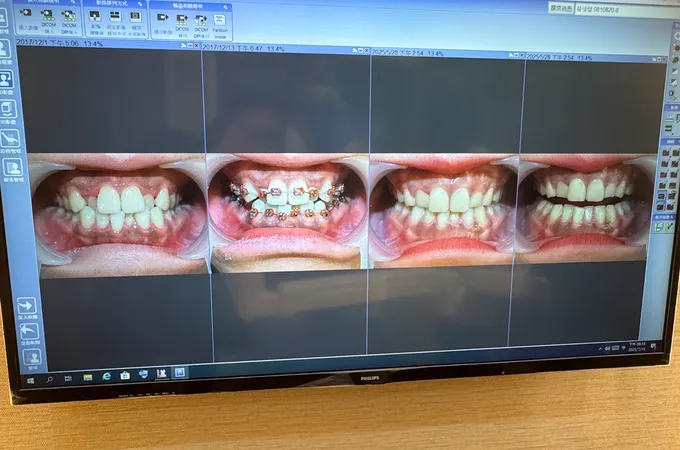Click the patient info label button top right
The image size is (680, 450).
(561, 8)
